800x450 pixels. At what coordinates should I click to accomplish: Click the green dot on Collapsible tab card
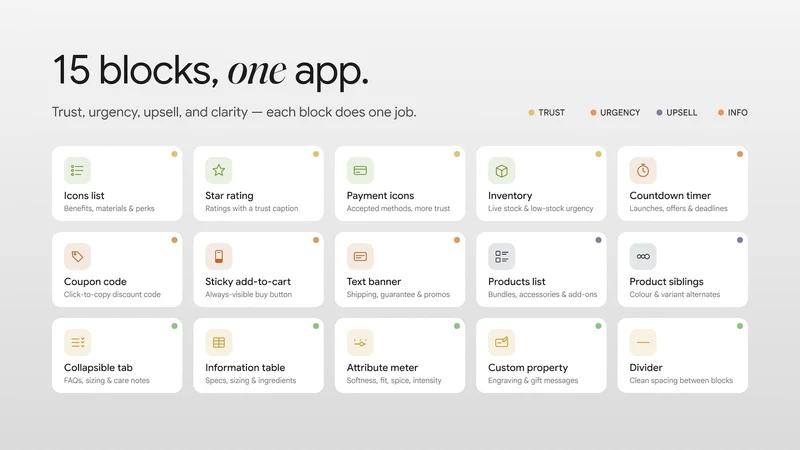pos(174,326)
